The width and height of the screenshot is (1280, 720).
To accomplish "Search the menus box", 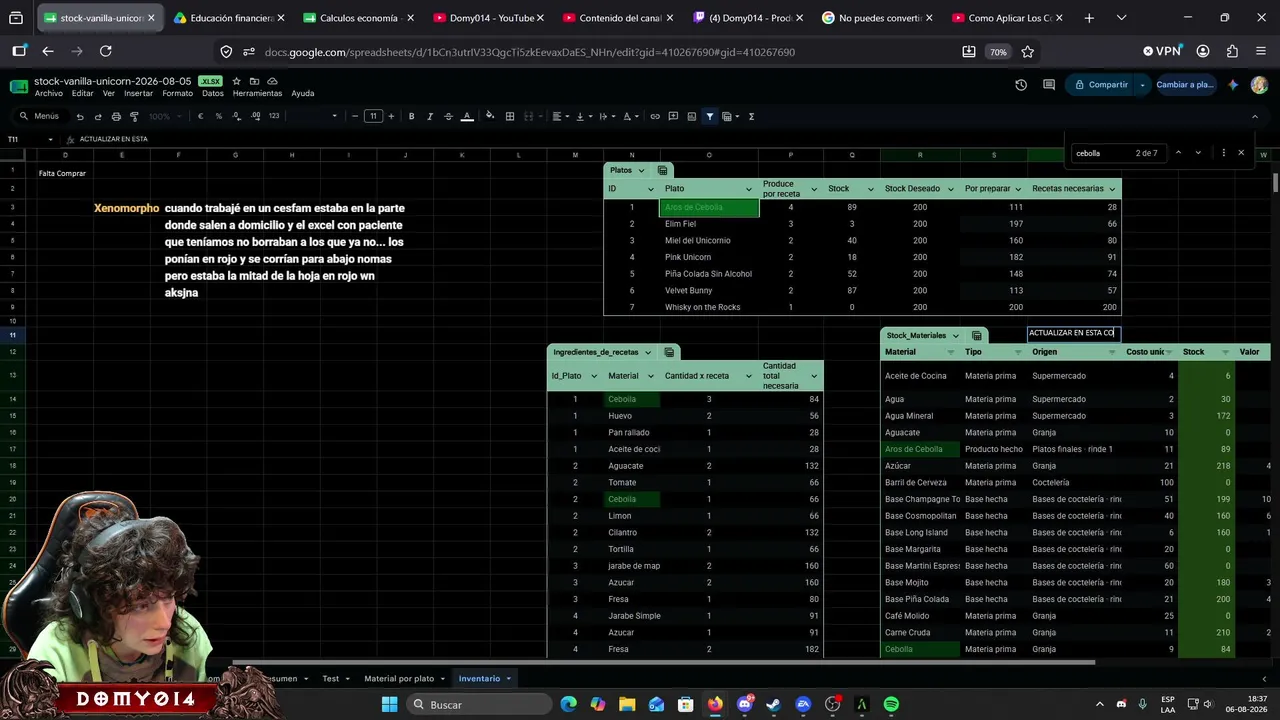I will pyautogui.click(x=40, y=116).
